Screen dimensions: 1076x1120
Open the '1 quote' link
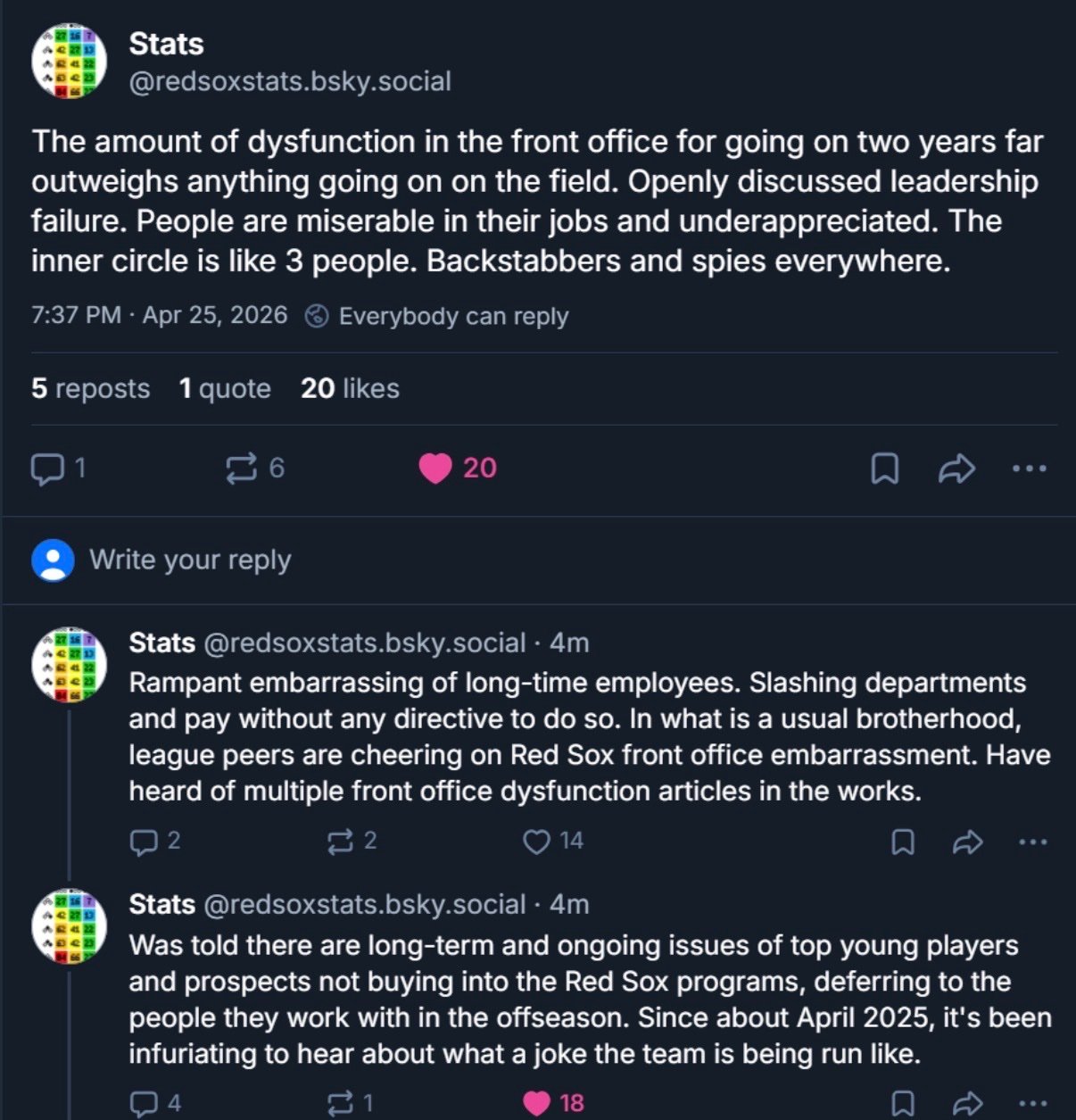click(x=225, y=388)
